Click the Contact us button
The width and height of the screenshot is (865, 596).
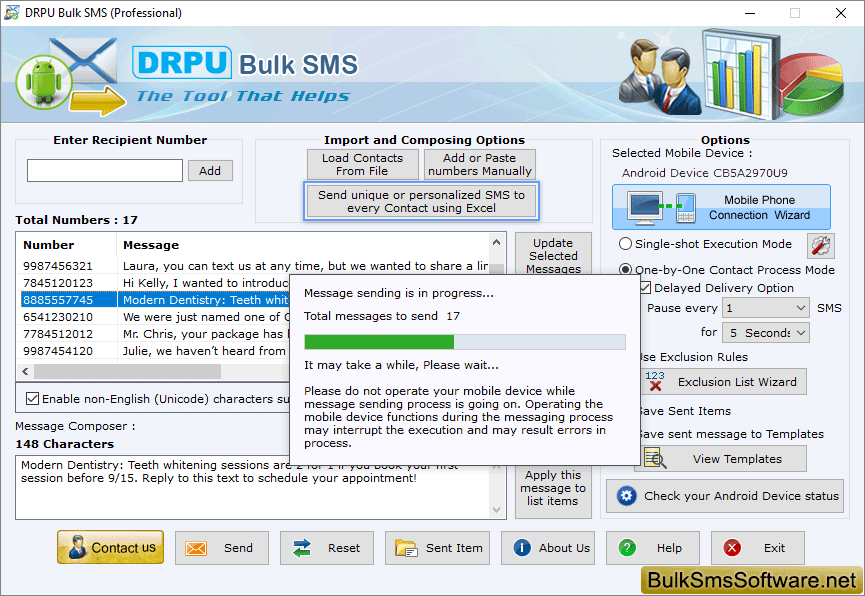[110, 547]
